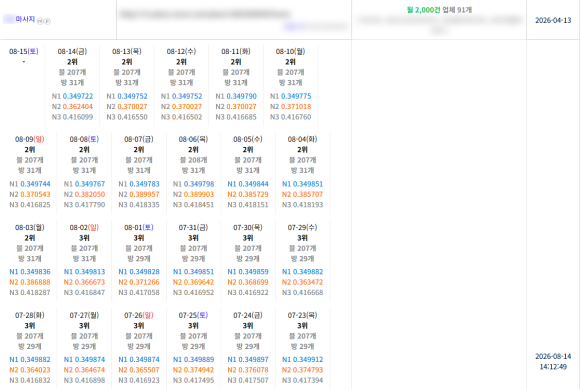Click the first small circular badge after 마사지
The height and width of the screenshot is (389, 580).
coord(40,21)
